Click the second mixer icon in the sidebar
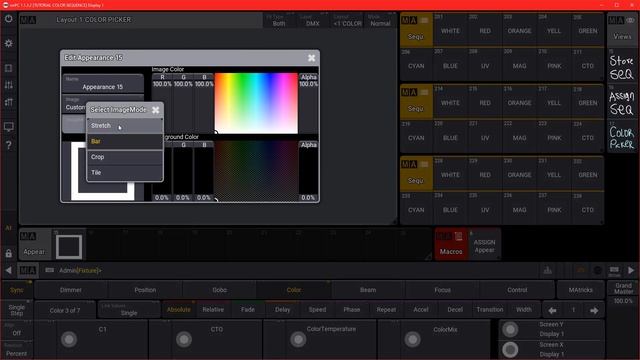 (9, 102)
